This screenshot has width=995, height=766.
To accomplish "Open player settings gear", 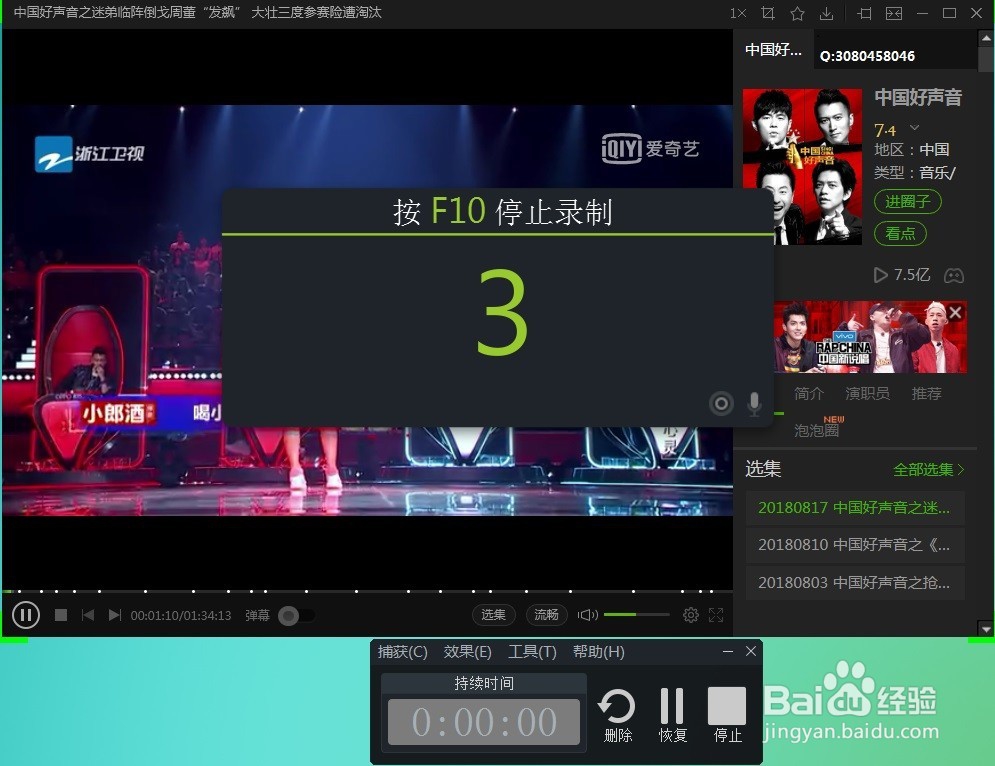I will (690, 615).
